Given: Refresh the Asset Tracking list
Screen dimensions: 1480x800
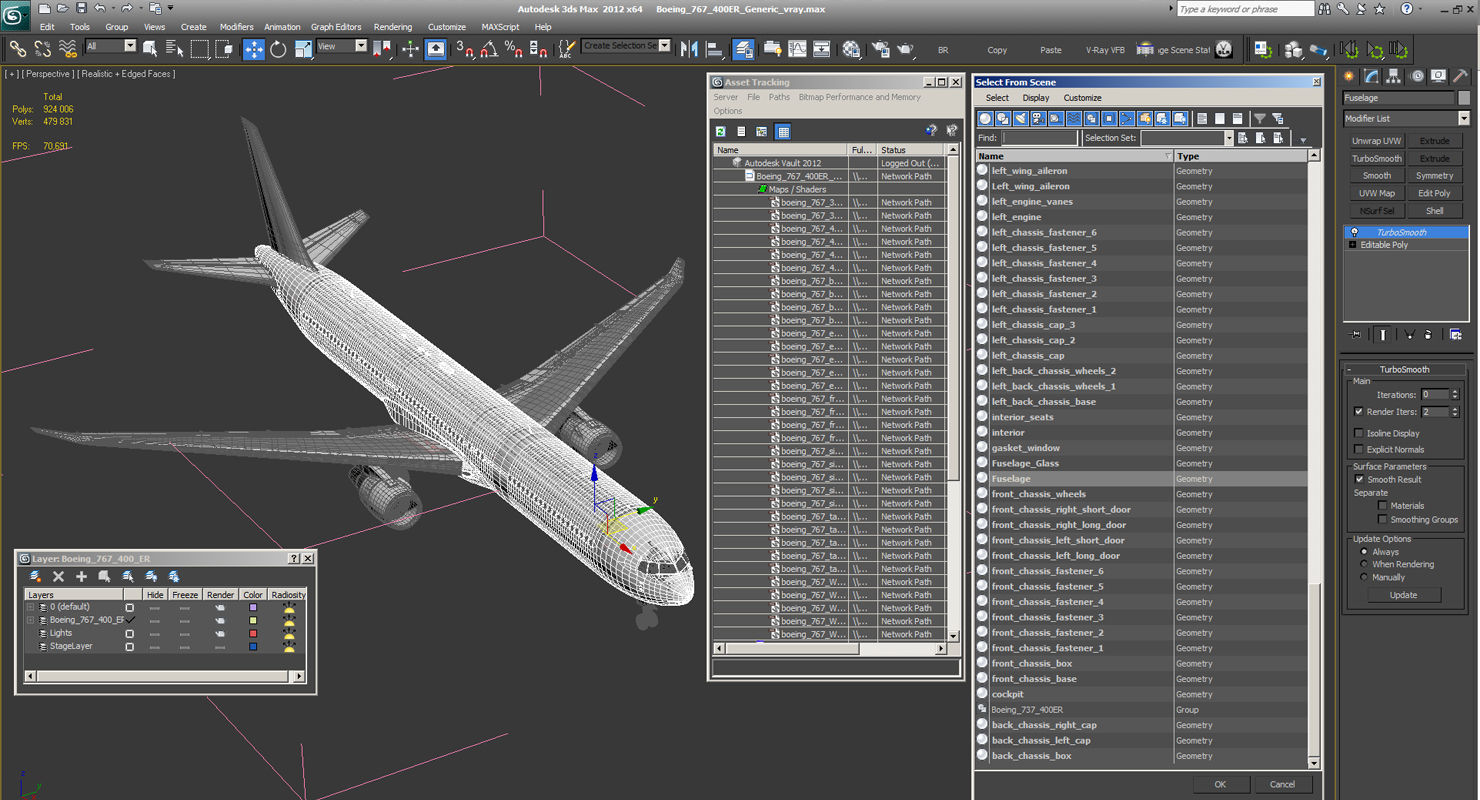Looking at the screenshot, I should [x=720, y=131].
